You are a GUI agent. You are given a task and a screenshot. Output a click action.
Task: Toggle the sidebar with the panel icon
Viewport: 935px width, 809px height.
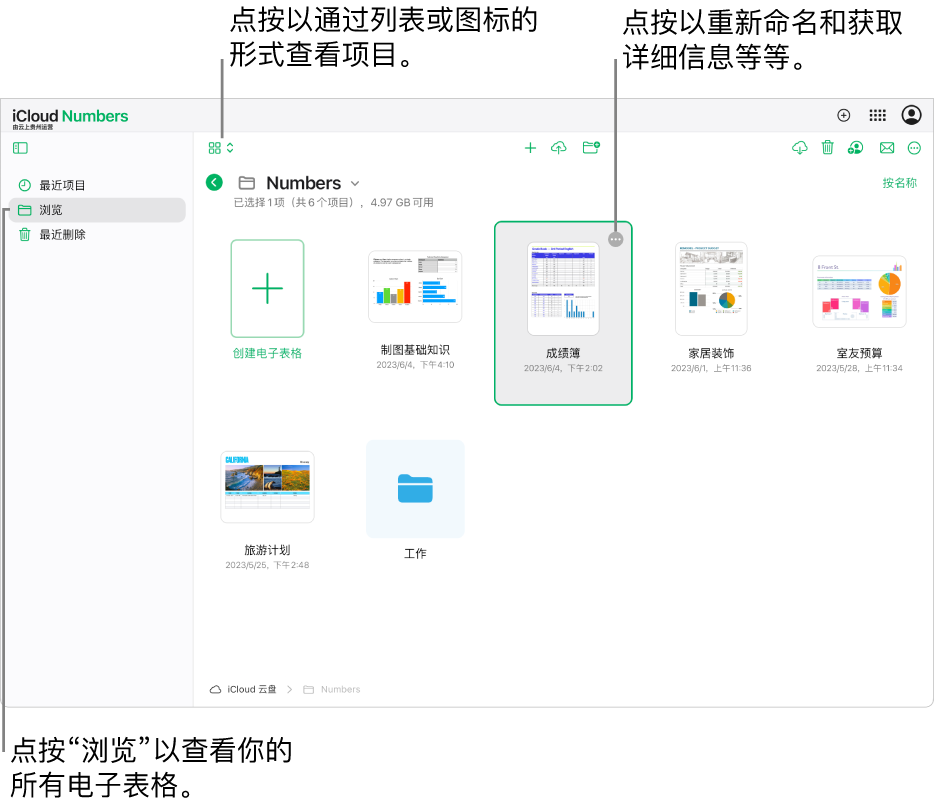click(x=20, y=148)
